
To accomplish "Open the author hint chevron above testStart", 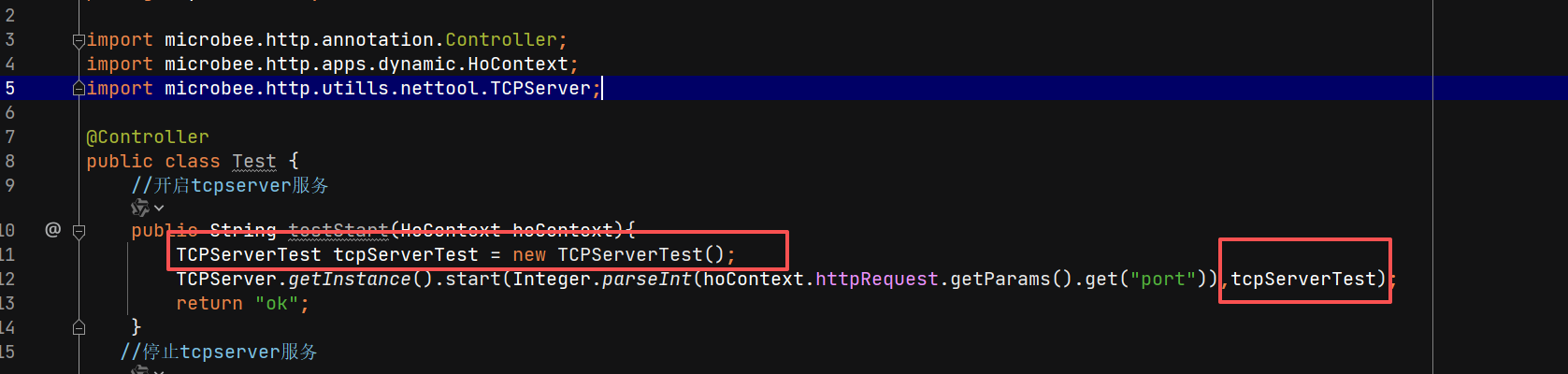I will click(159, 209).
